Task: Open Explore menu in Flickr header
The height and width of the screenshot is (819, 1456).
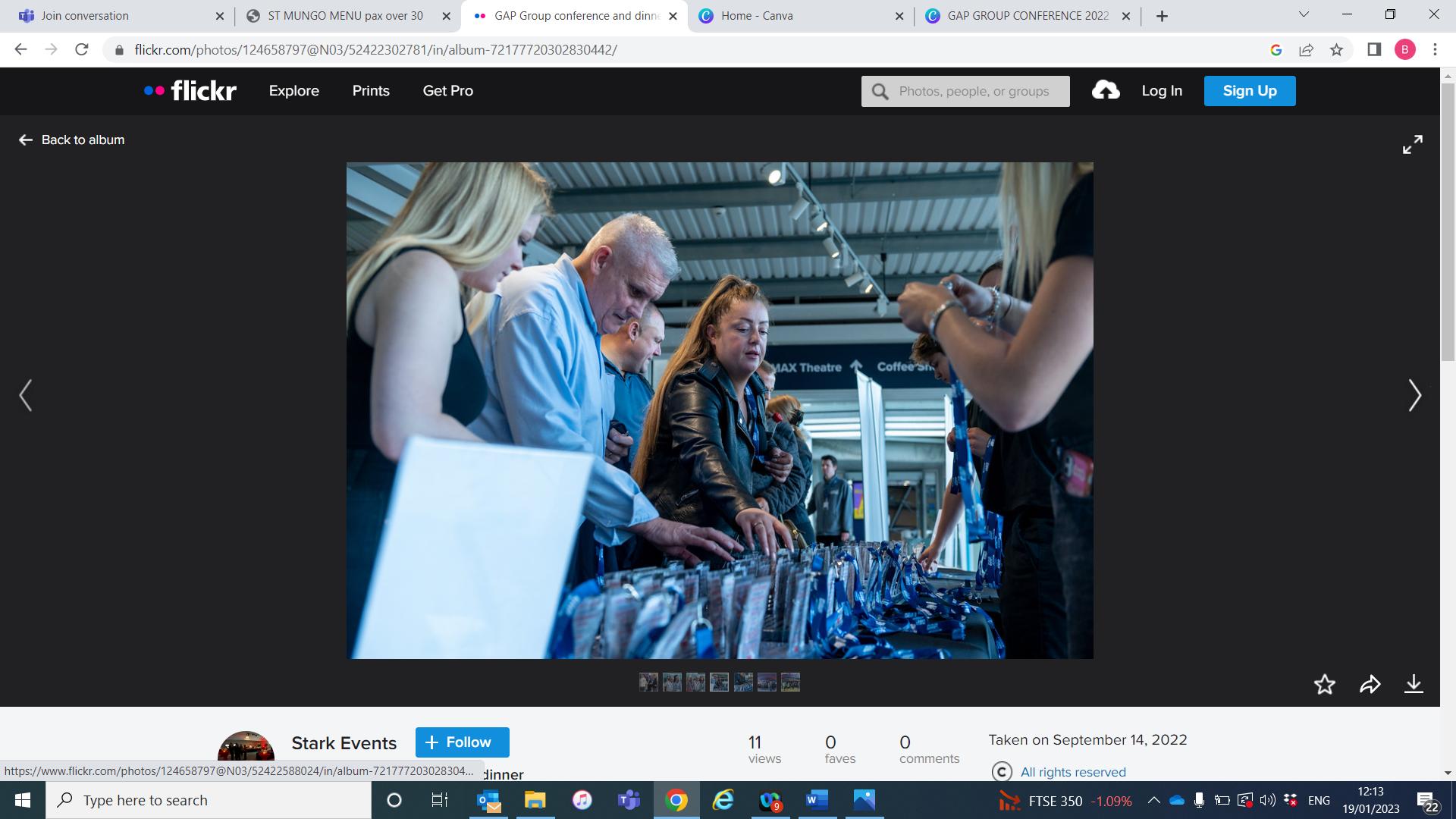Action: (293, 91)
